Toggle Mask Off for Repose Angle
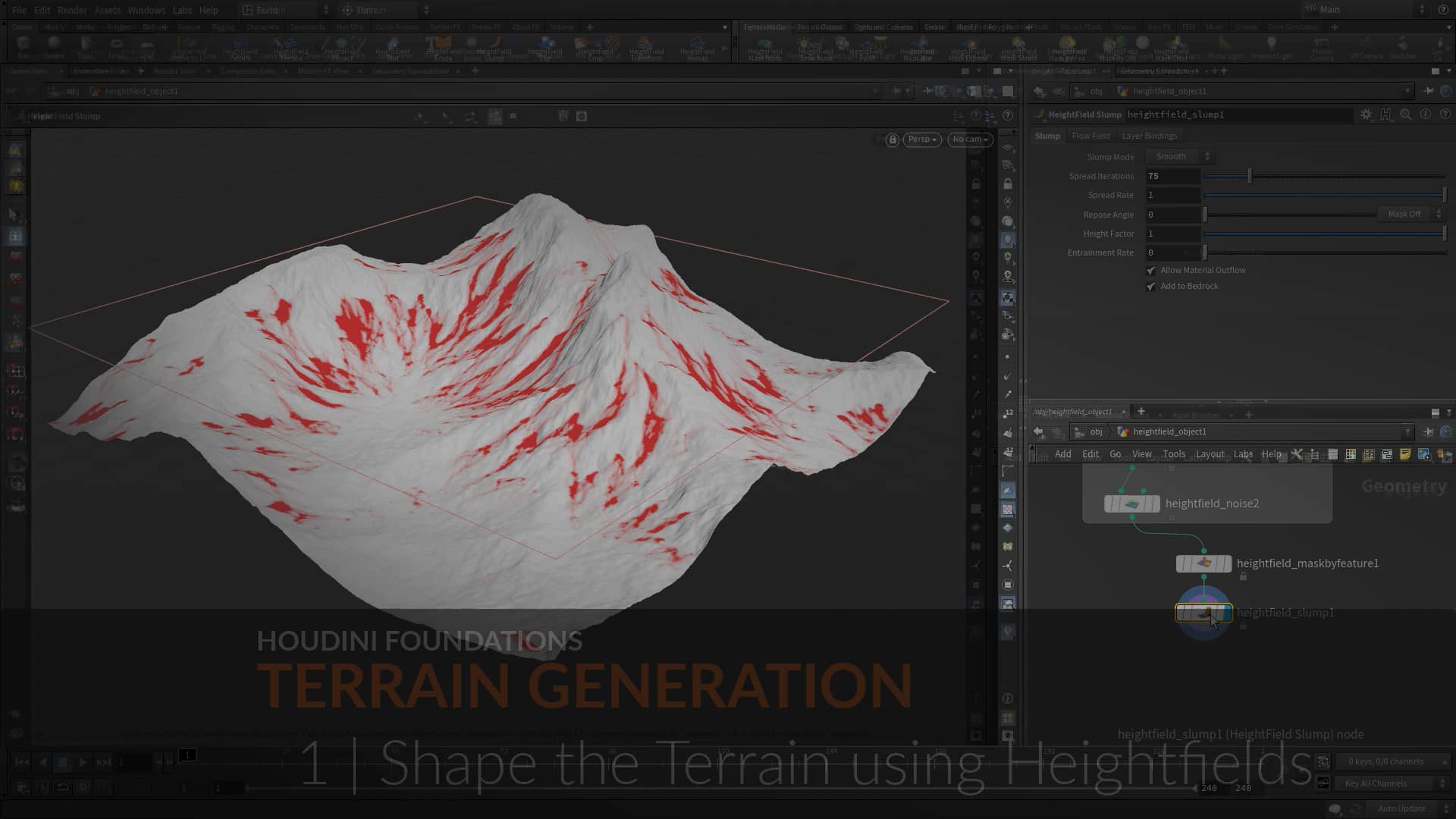 coord(1408,214)
